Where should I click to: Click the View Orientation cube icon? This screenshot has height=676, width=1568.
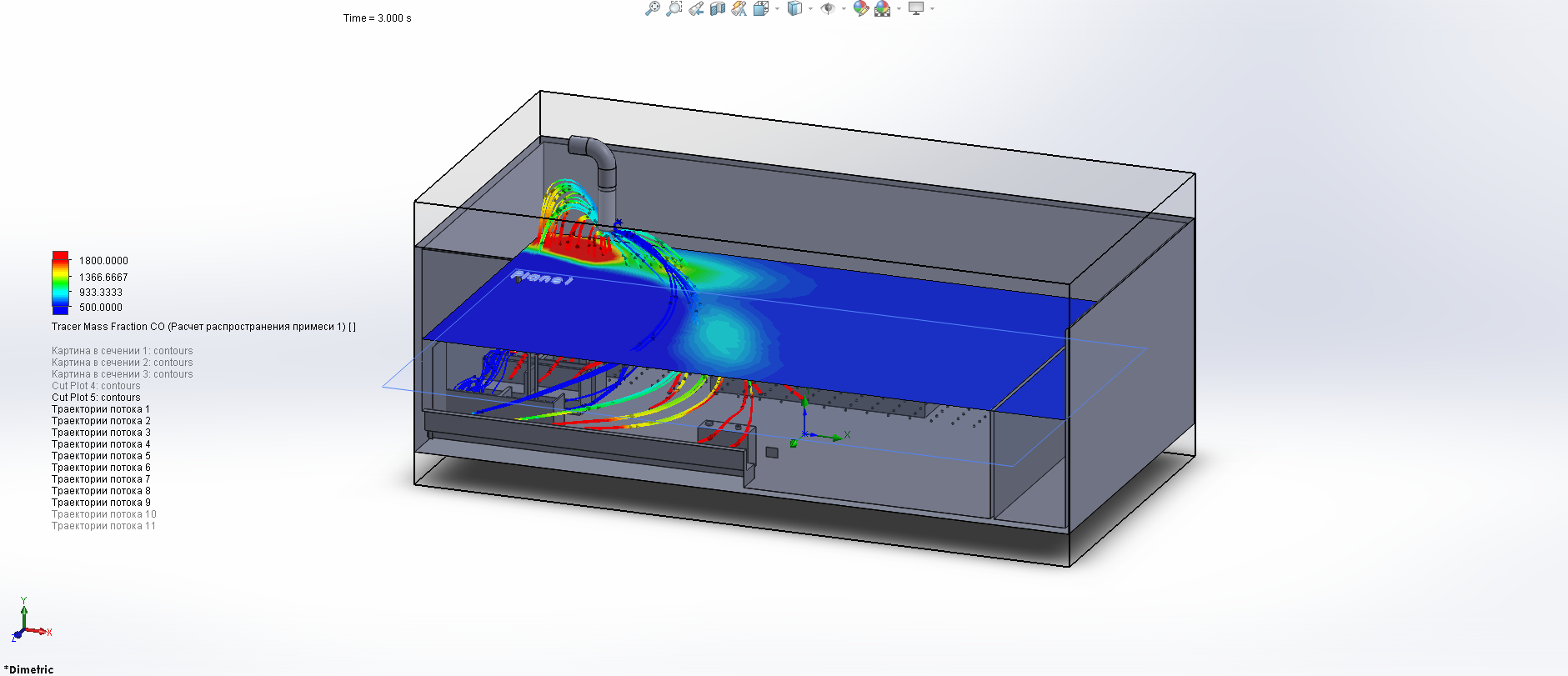pyautogui.click(x=761, y=8)
